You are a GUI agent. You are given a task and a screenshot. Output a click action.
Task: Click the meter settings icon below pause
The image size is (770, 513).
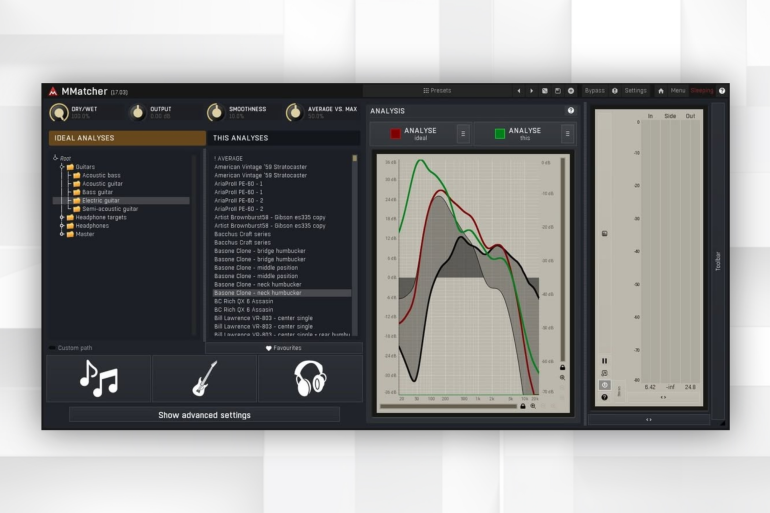click(605, 373)
